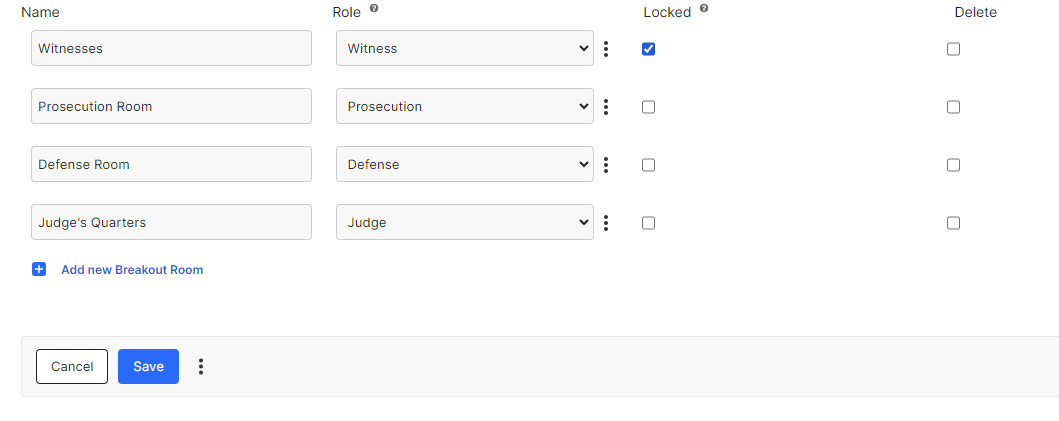Open the three-dot menu beside Judge role

point(606,223)
